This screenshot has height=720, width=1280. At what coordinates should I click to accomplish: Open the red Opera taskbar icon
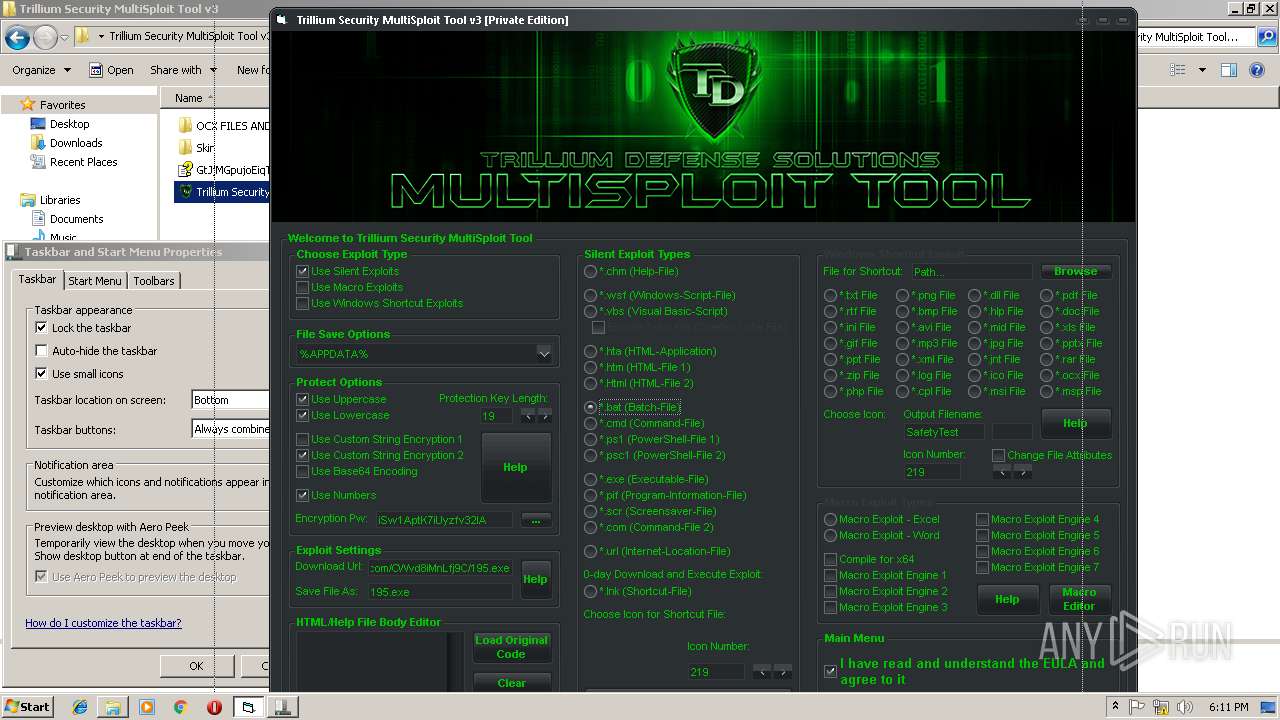coord(214,707)
